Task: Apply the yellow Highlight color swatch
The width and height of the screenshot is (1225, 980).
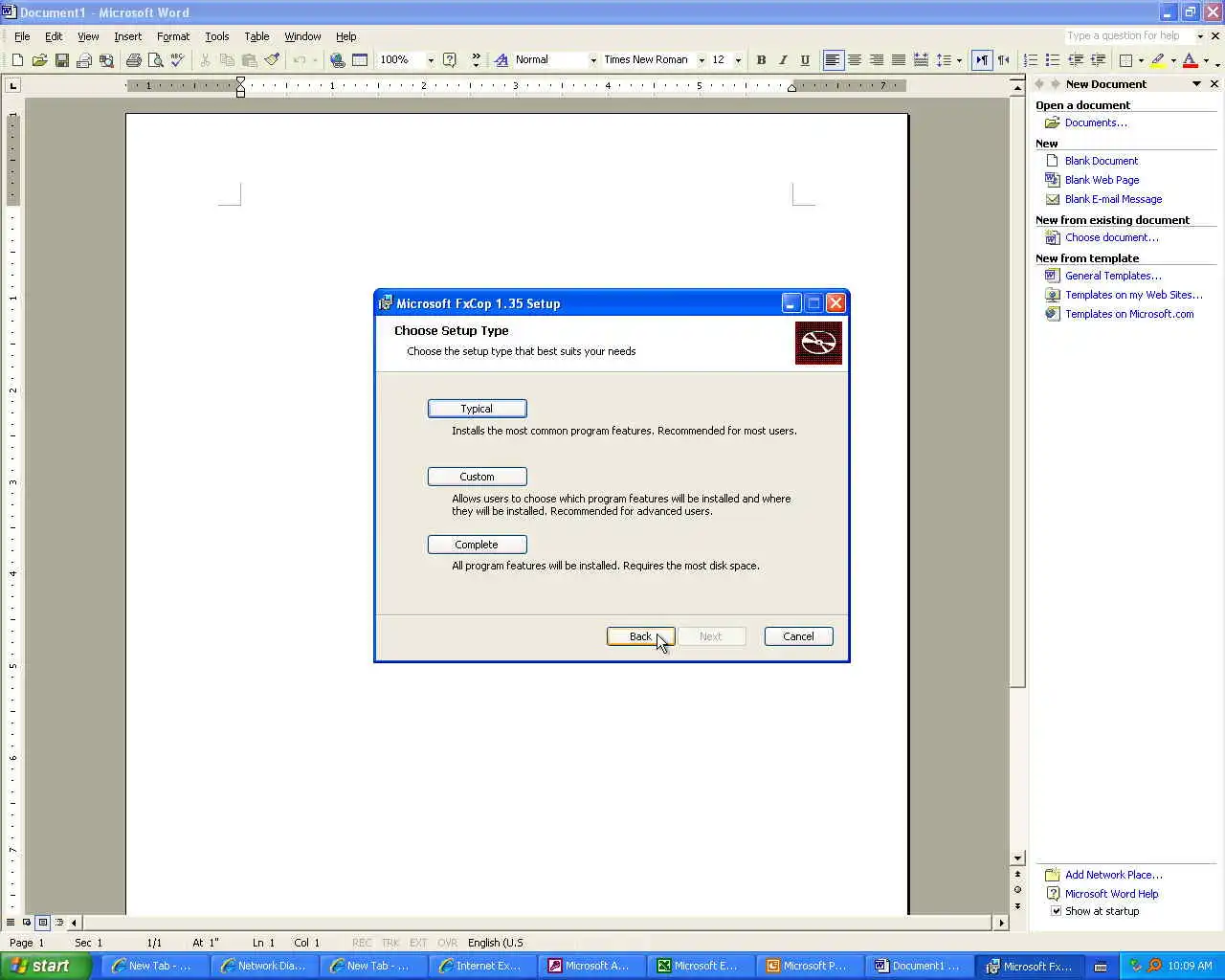Action: [1158, 60]
